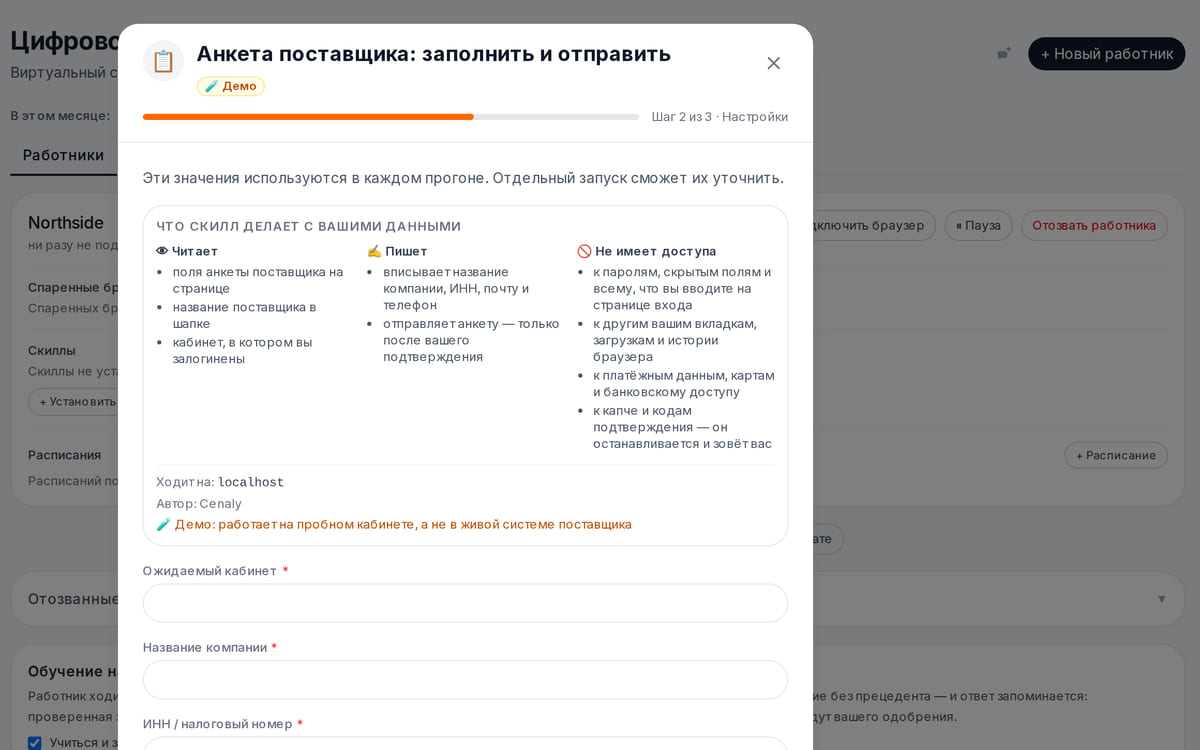Click the chat-plus icon beside Новый работник
This screenshot has width=1200, height=750.
[x=1004, y=53]
